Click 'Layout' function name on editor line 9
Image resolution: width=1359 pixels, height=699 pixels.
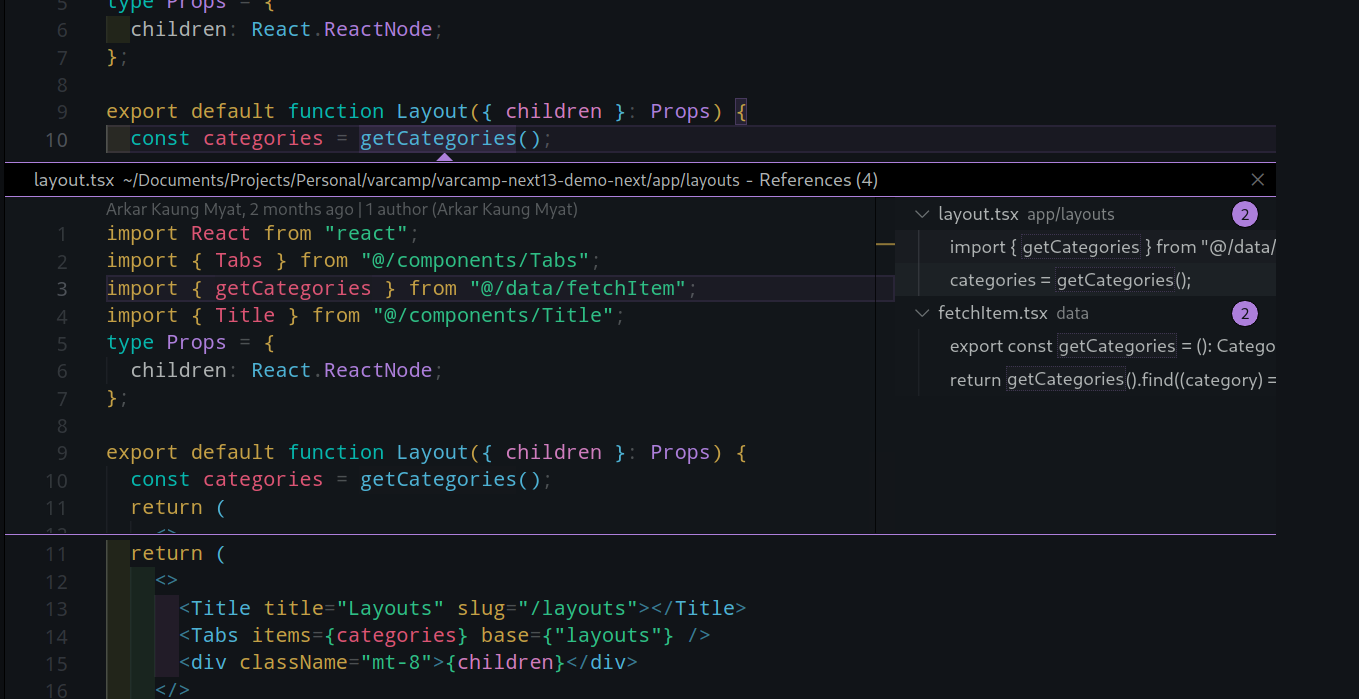pos(432,111)
